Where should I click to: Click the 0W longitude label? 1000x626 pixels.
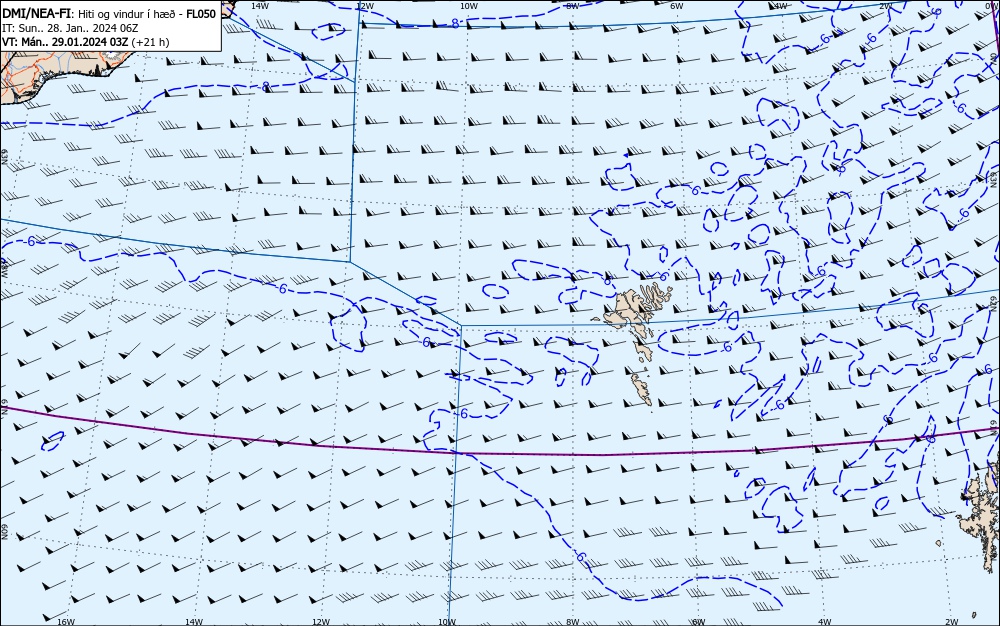point(993,5)
